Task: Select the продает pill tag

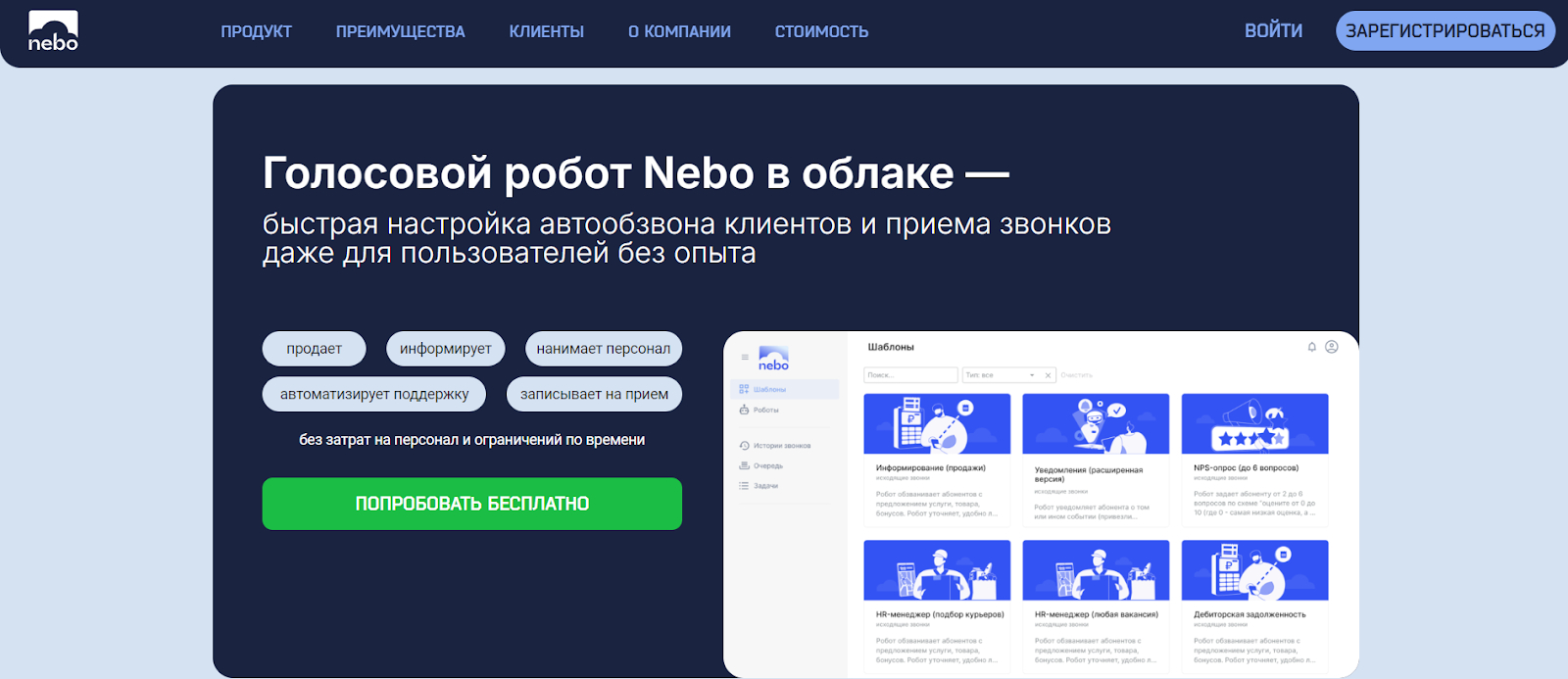Action: tap(315, 349)
